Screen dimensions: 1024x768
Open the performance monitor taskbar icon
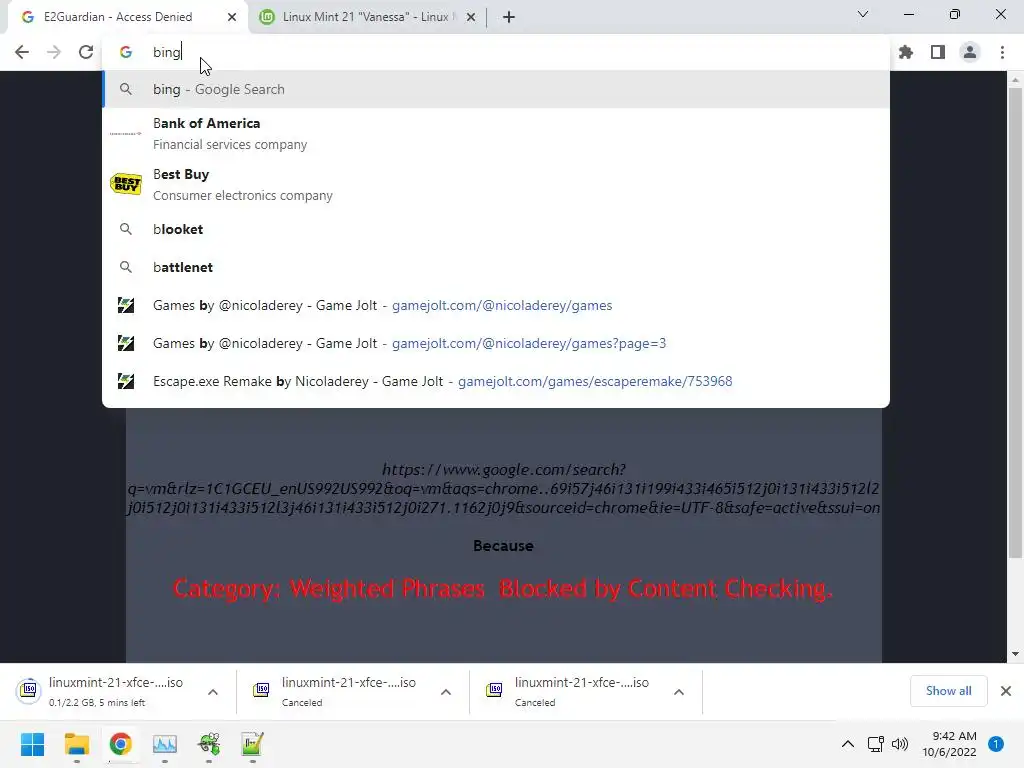165,744
